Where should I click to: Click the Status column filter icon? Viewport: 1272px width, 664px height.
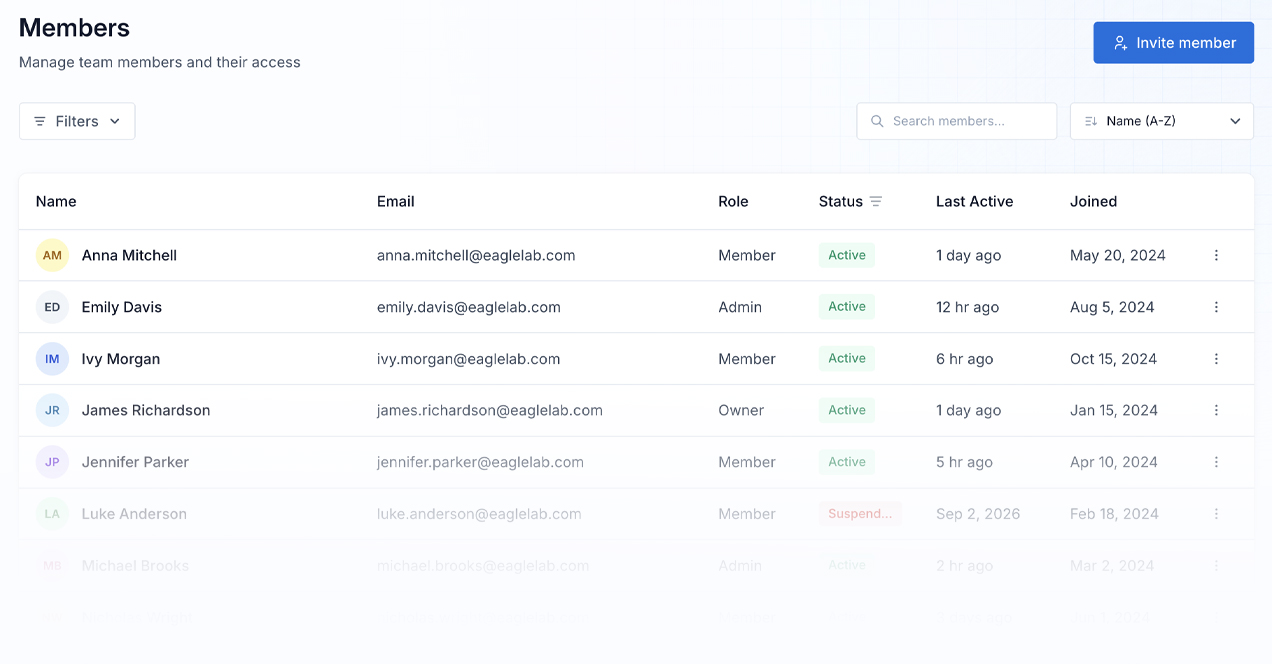click(x=876, y=202)
